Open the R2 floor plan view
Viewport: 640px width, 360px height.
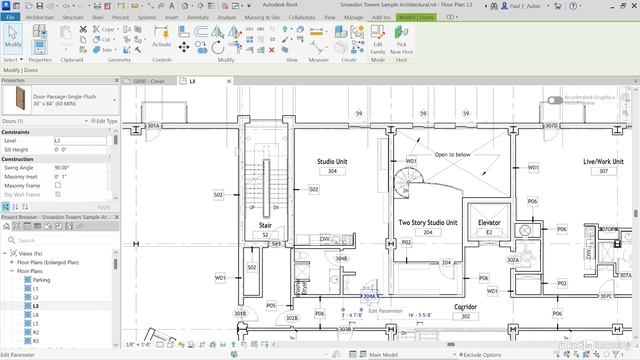(x=36, y=332)
